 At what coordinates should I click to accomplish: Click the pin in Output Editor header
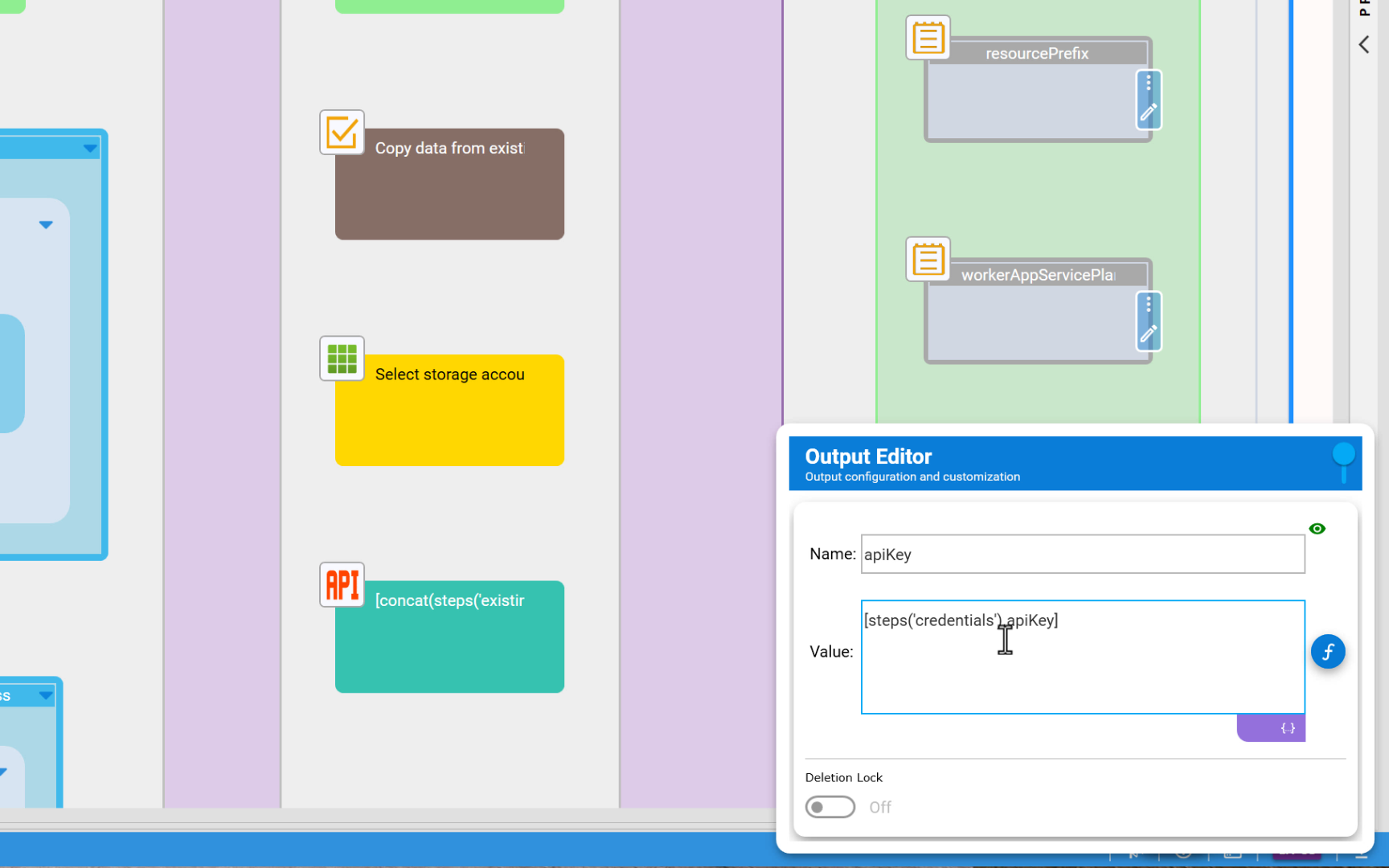pyautogui.click(x=1343, y=460)
